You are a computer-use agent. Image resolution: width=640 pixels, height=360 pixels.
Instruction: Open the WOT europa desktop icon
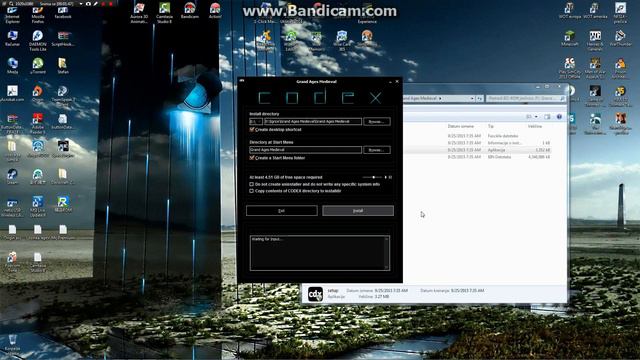569,10
